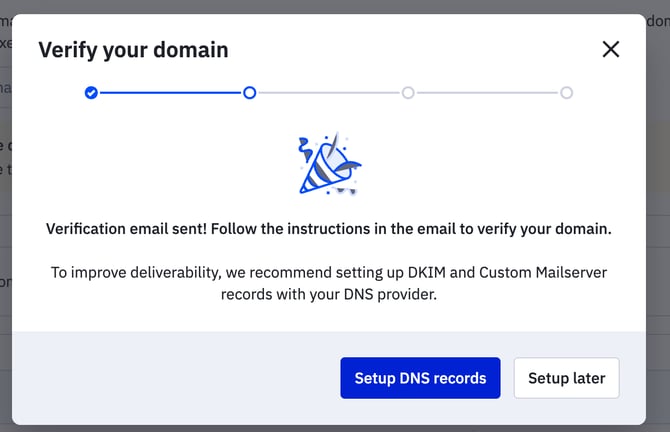Click the dimmed background strip below the dialog
Screen dimensions: 670x432
(328, 428)
